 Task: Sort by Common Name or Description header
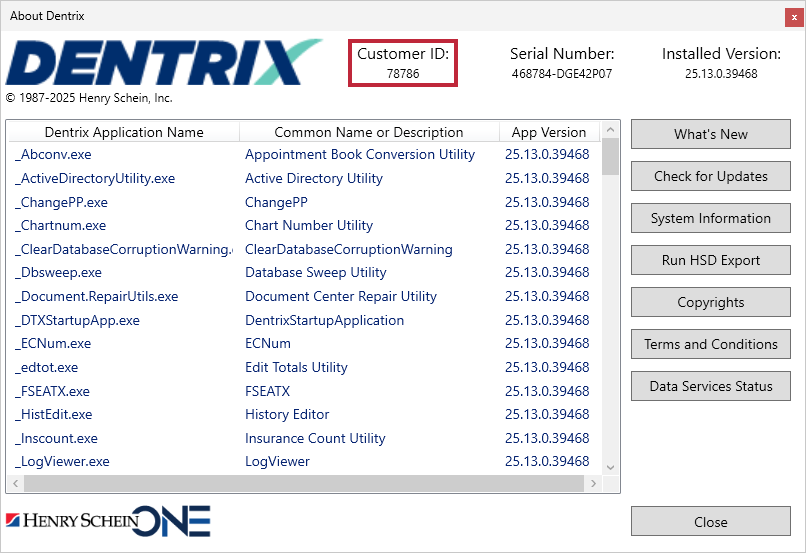tap(369, 132)
